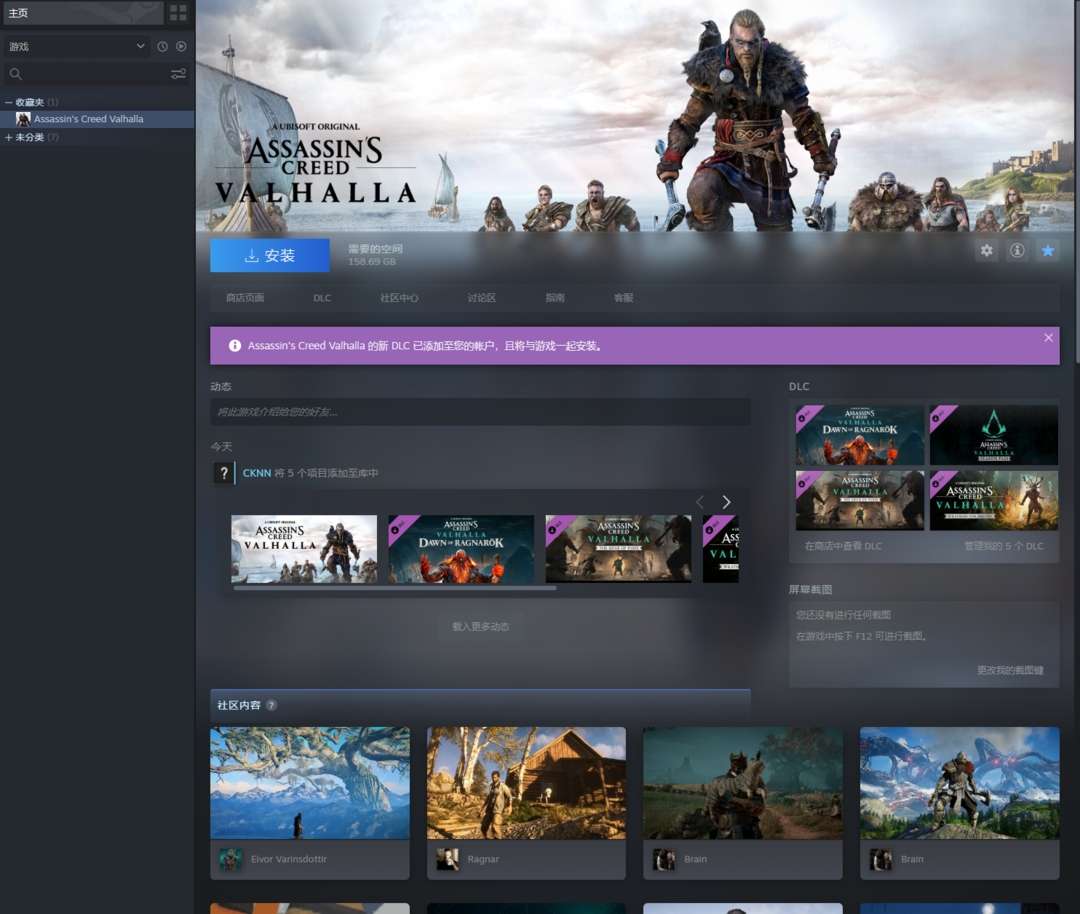Expand the 未分类 category
1080x914 pixels.
(8, 137)
